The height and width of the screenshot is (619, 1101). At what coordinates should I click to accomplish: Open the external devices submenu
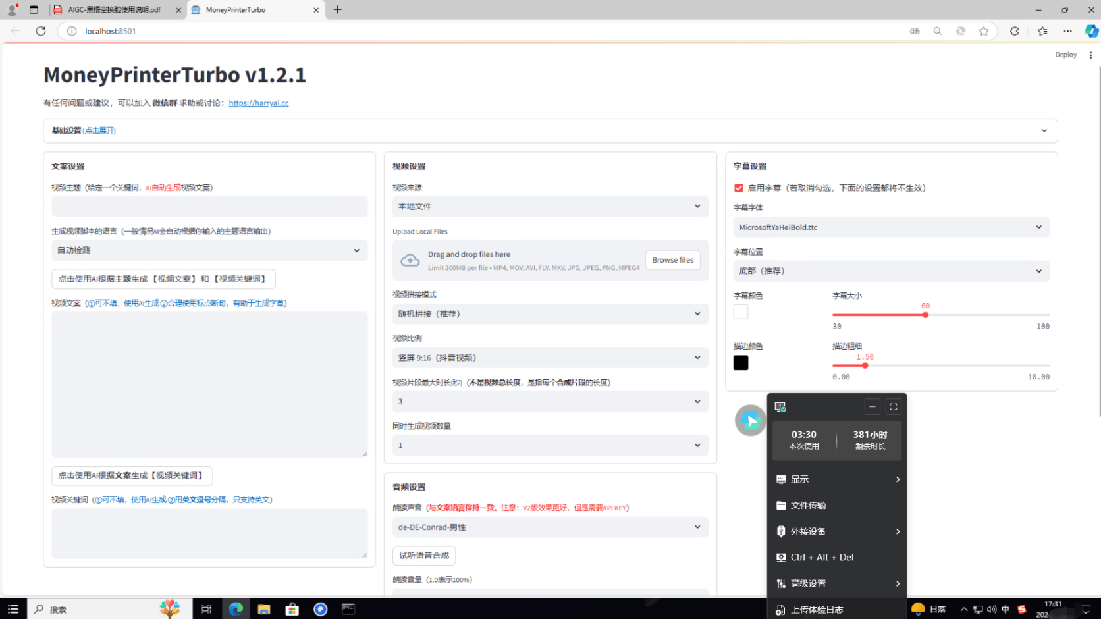(837, 531)
